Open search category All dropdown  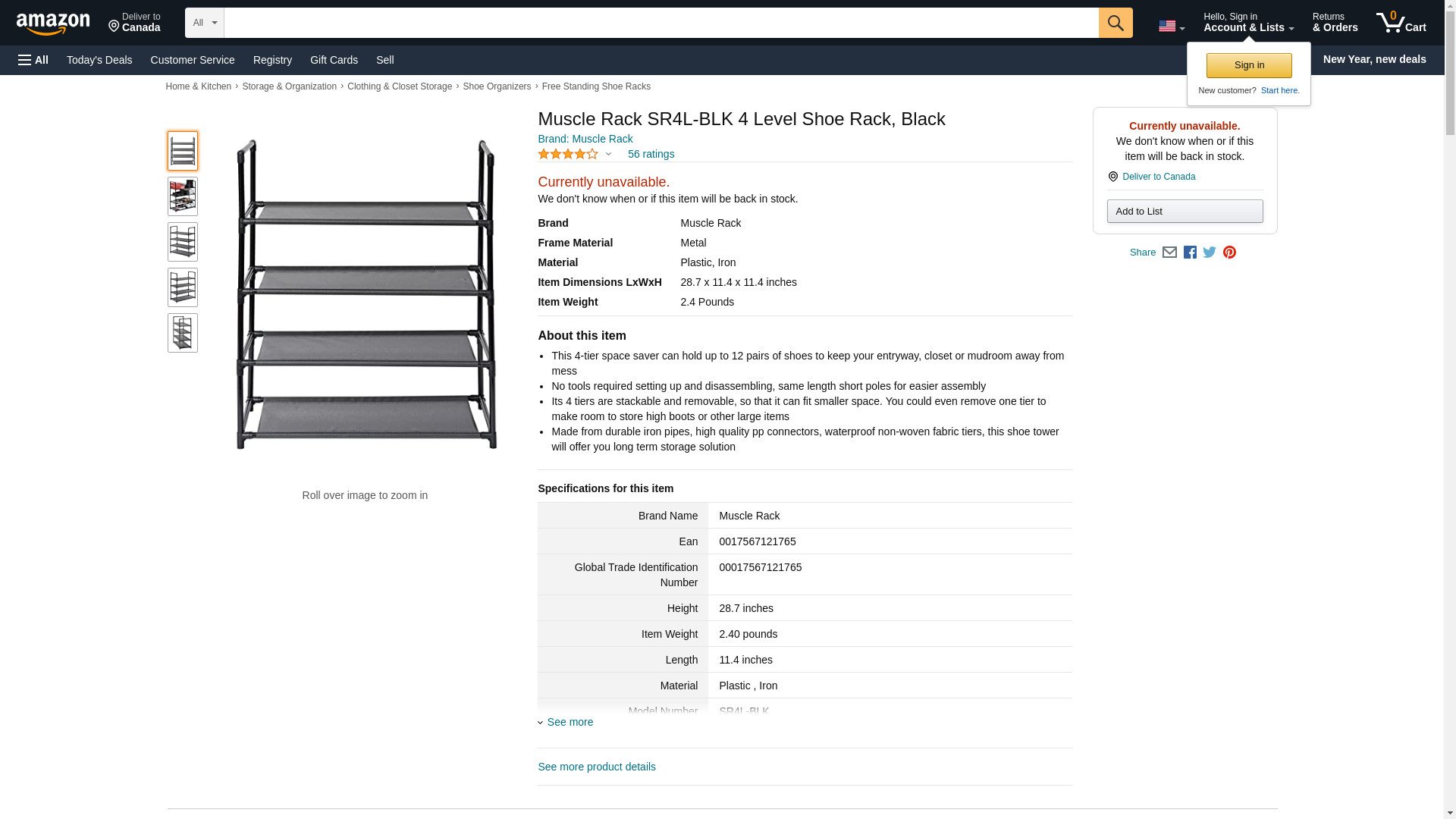[204, 23]
